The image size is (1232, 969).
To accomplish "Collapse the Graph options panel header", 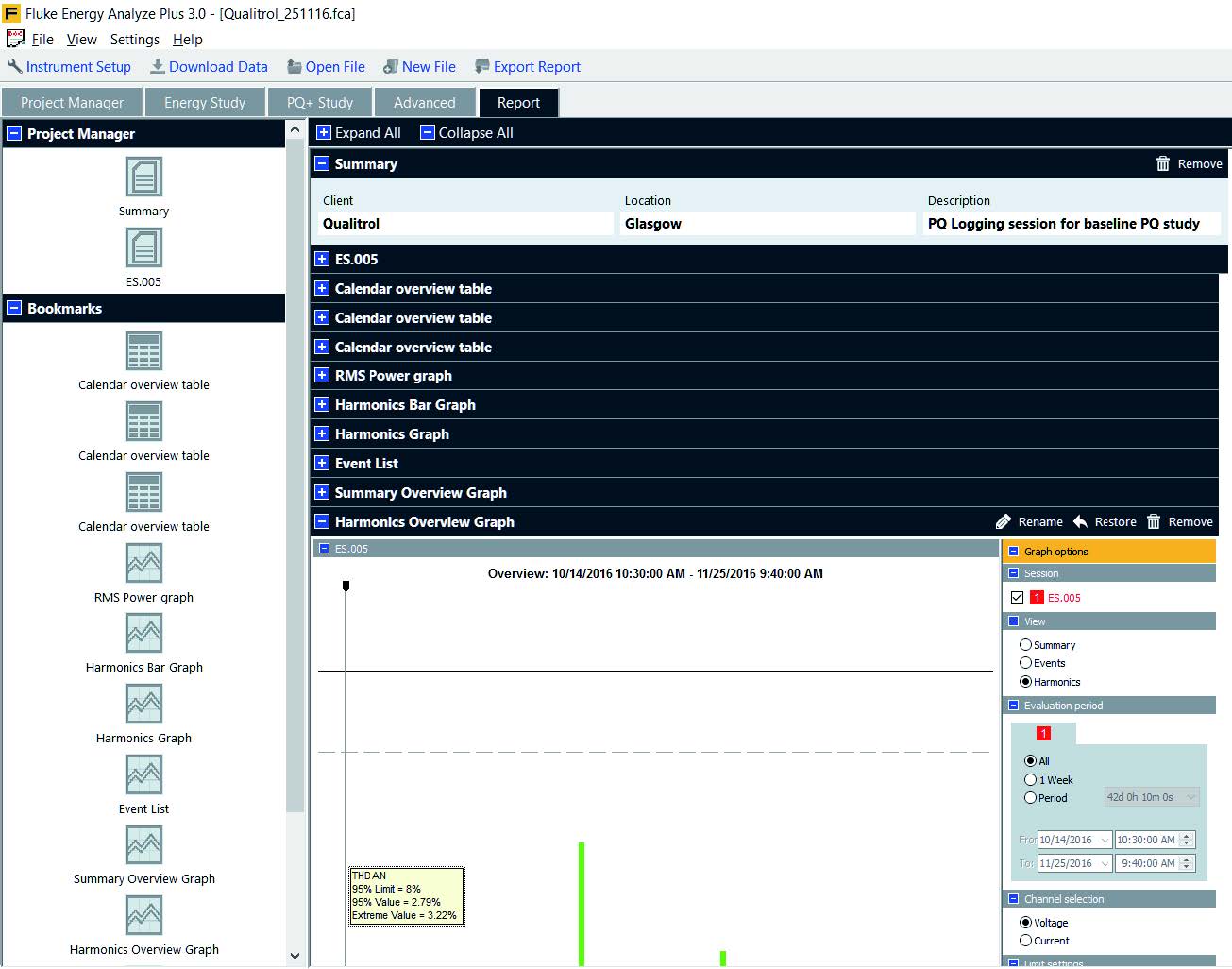I will coord(1014,551).
